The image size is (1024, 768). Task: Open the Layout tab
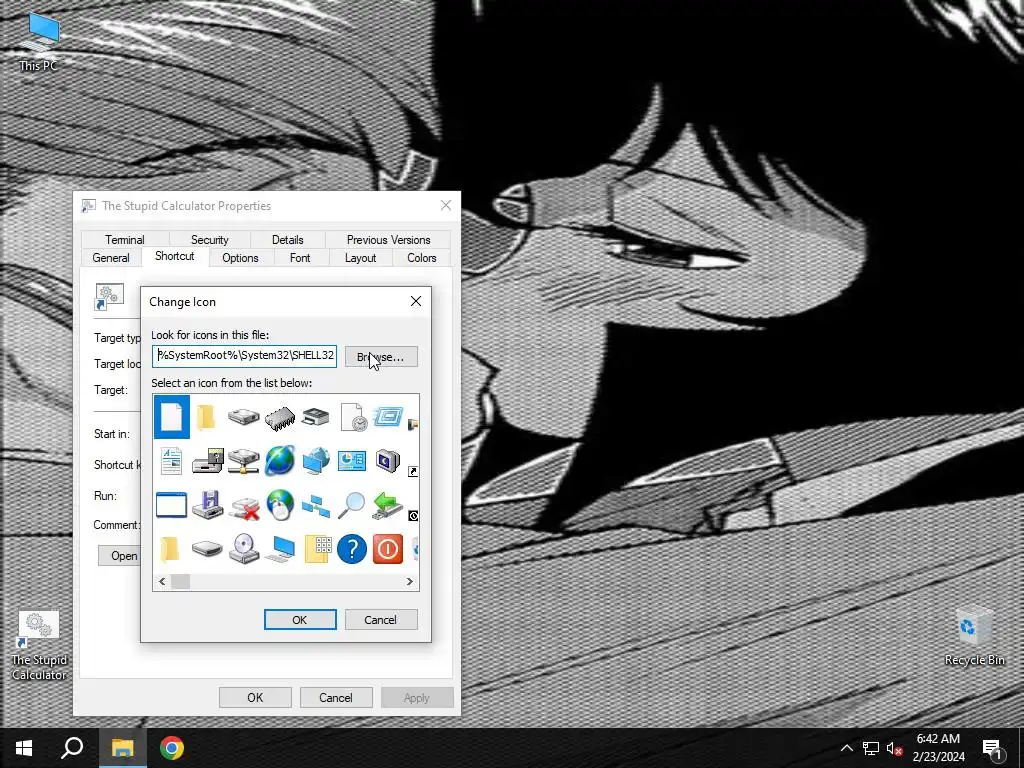pos(360,258)
